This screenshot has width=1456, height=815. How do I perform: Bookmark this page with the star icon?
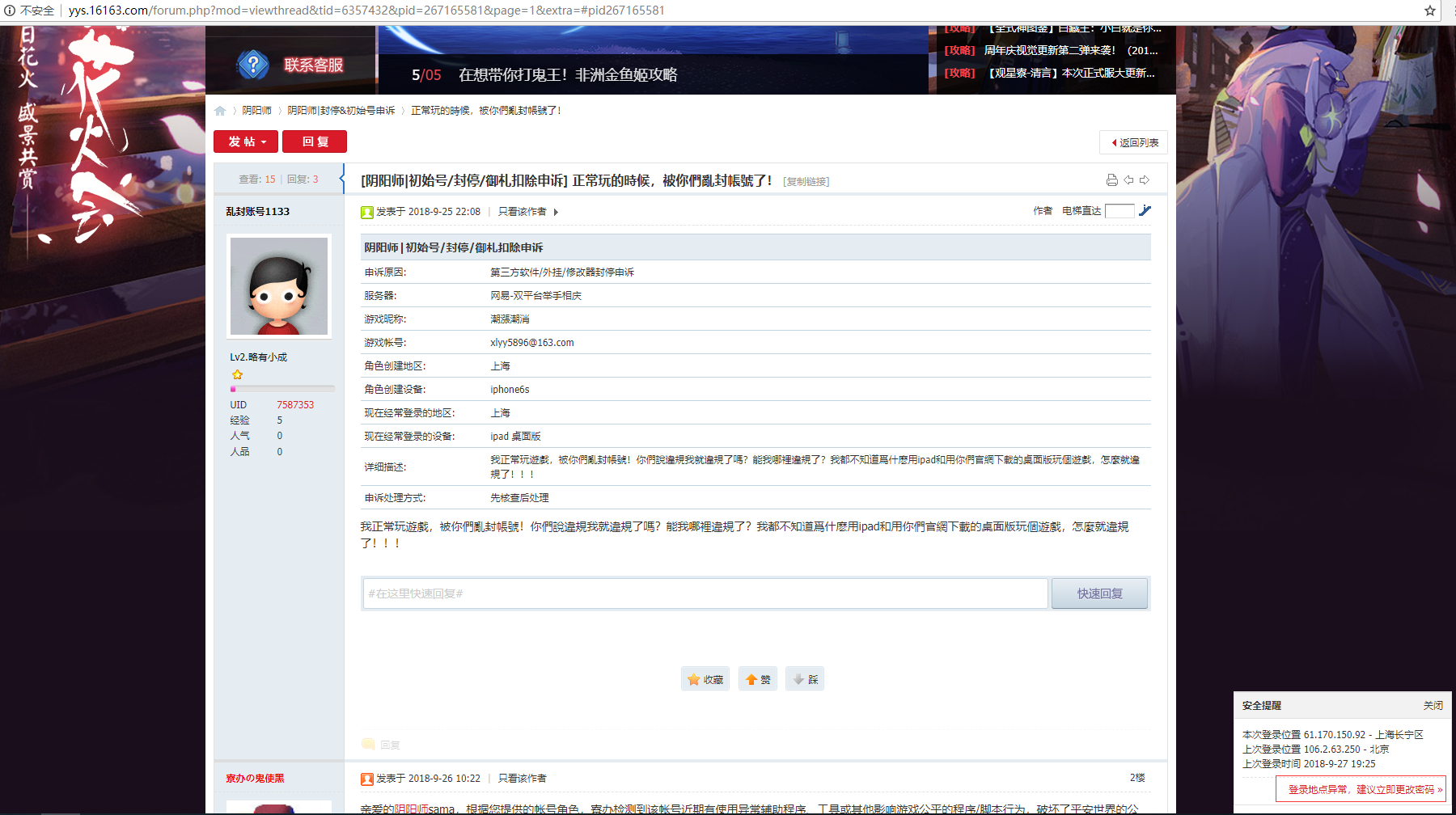1430,11
